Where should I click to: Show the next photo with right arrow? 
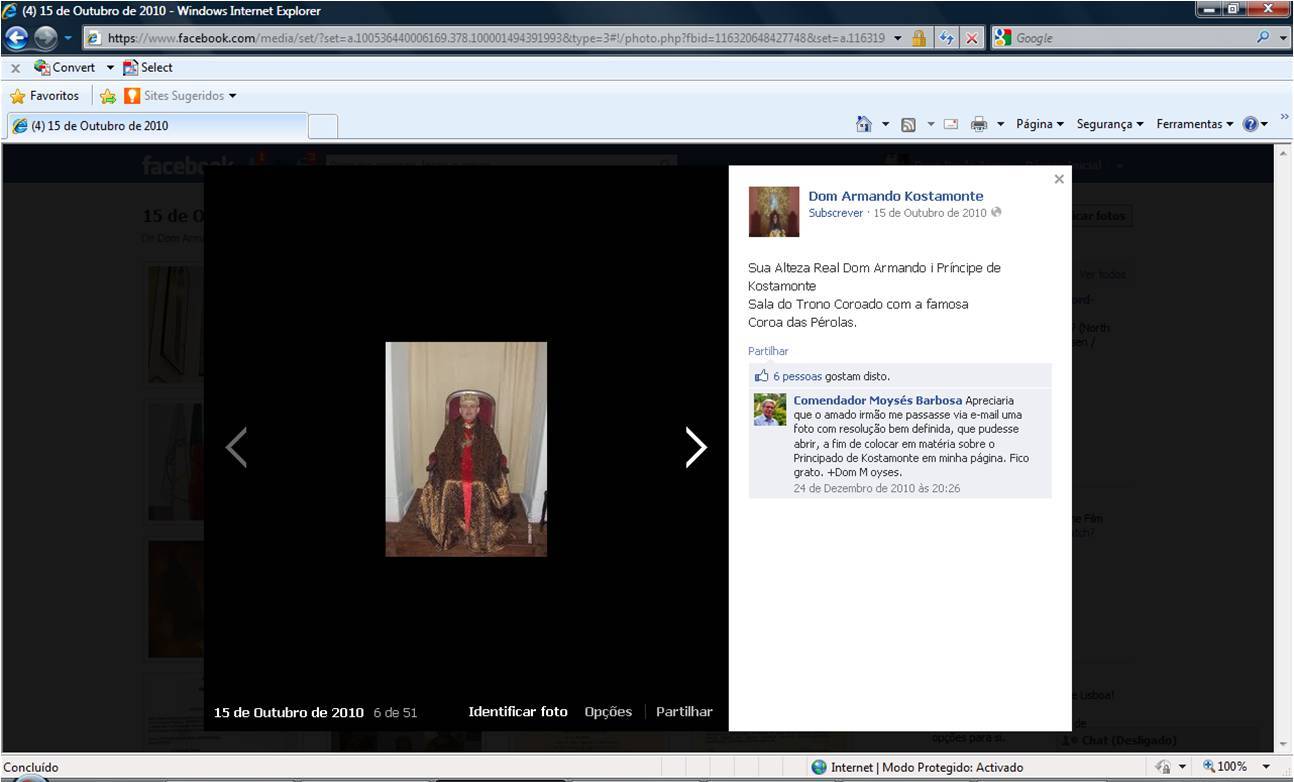(695, 447)
